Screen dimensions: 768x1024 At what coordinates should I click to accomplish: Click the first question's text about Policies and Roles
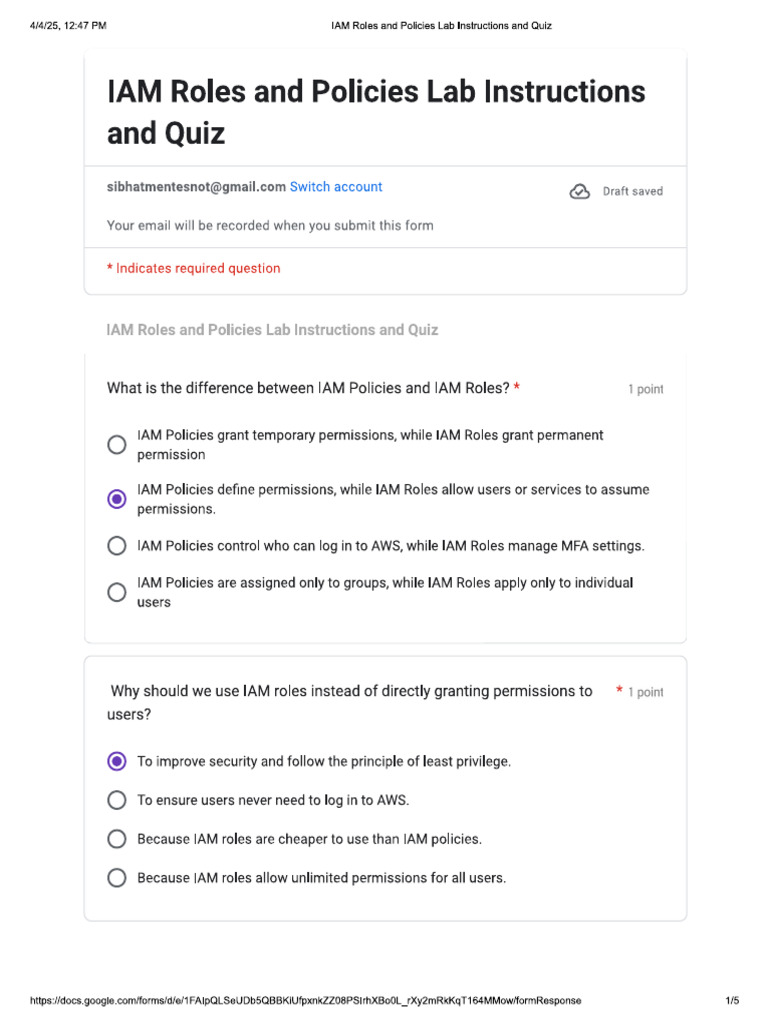[308, 388]
